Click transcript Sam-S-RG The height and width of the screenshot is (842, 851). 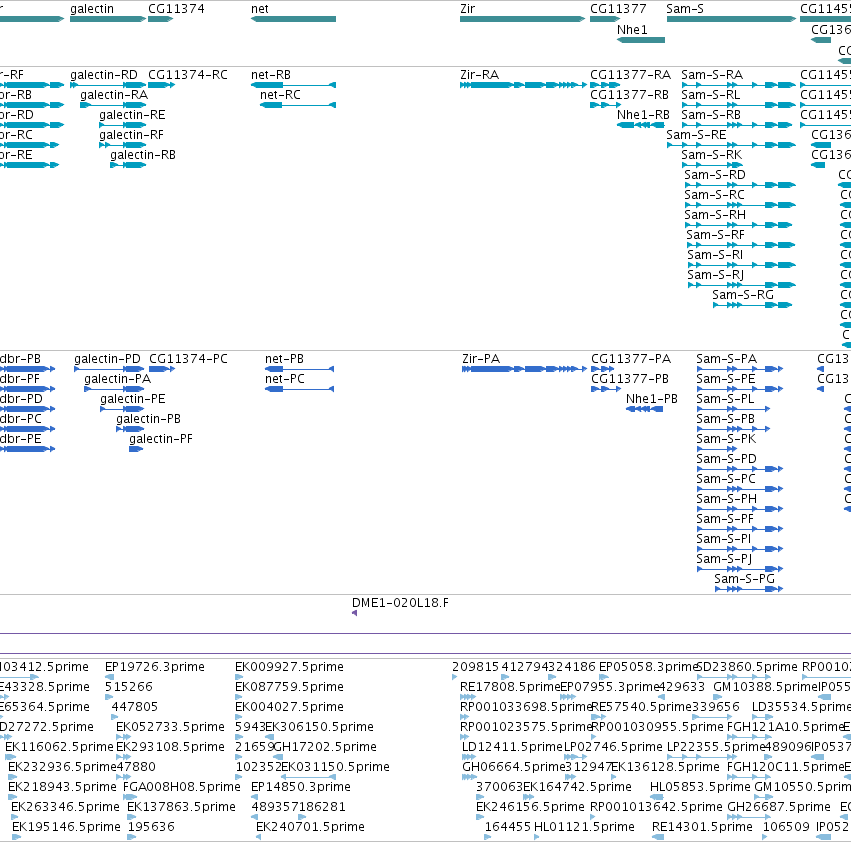(752, 305)
